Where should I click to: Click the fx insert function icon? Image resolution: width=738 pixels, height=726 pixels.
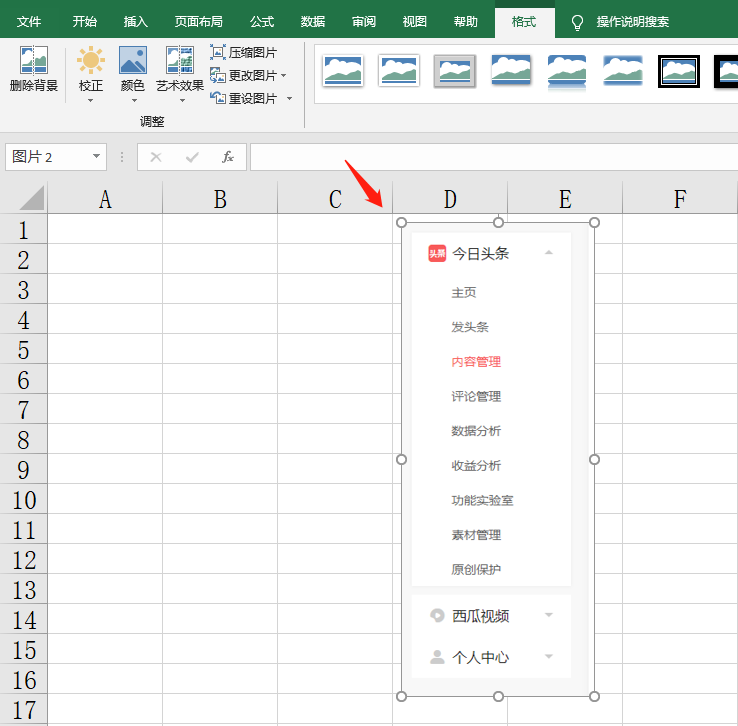tap(228, 157)
